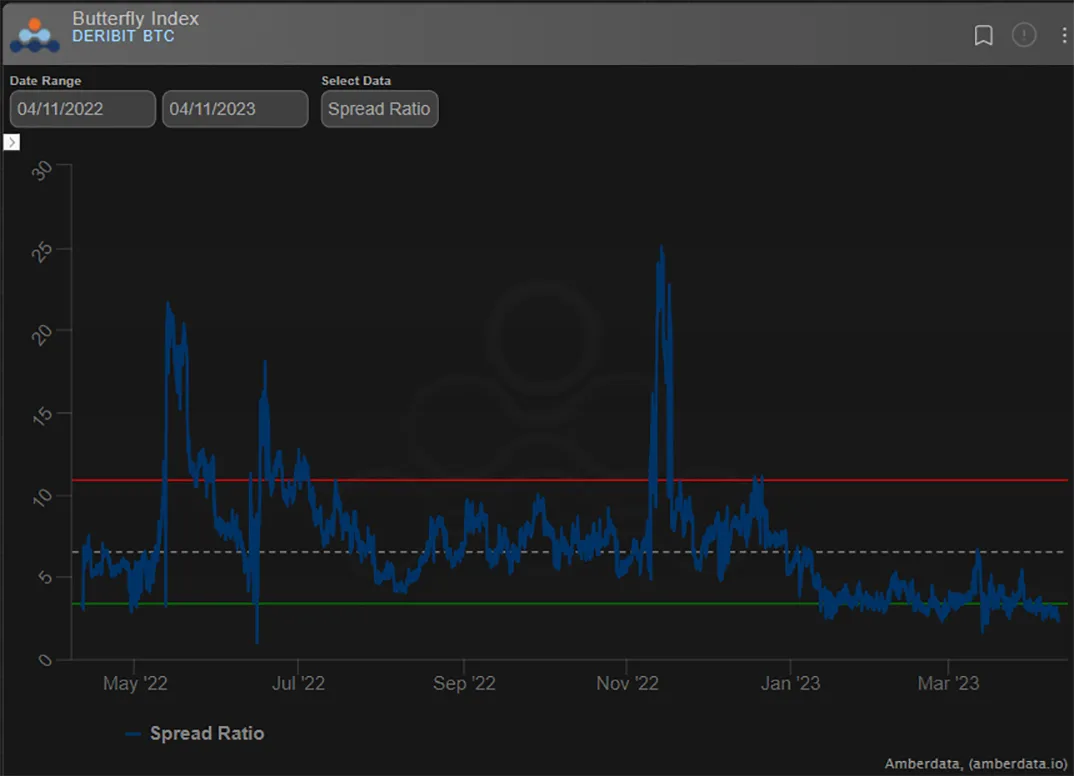The image size is (1074, 776).
Task: Click the Amberdata (amberdata.io) attribution
Action: 975,763
